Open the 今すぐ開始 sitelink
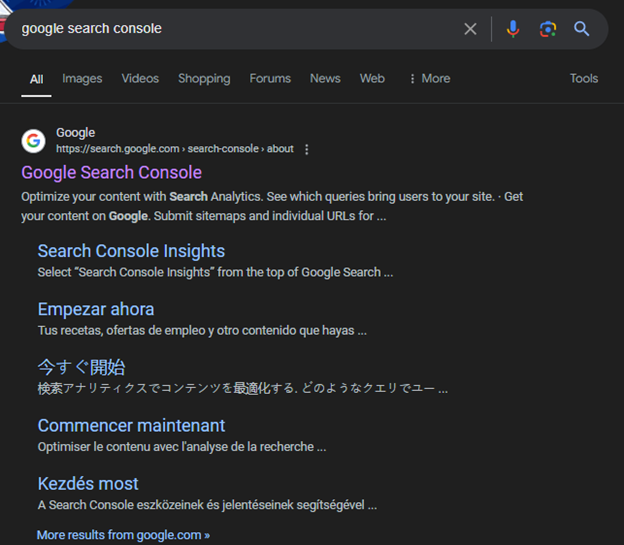 point(82,367)
